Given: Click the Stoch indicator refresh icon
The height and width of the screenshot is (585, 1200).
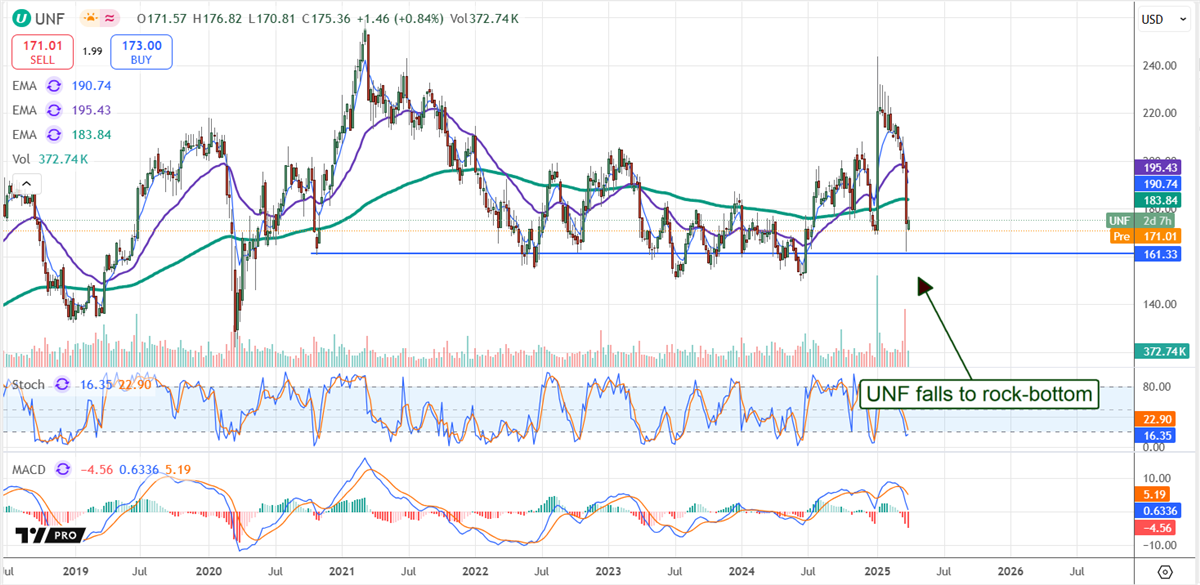Looking at the screenshot, I should pos(62,383).
